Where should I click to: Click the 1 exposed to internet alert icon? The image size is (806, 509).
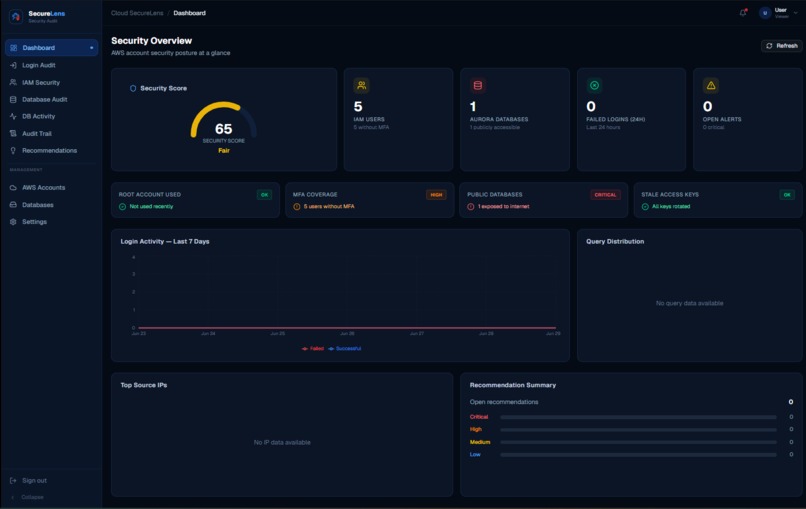click(x=471, y=207)
